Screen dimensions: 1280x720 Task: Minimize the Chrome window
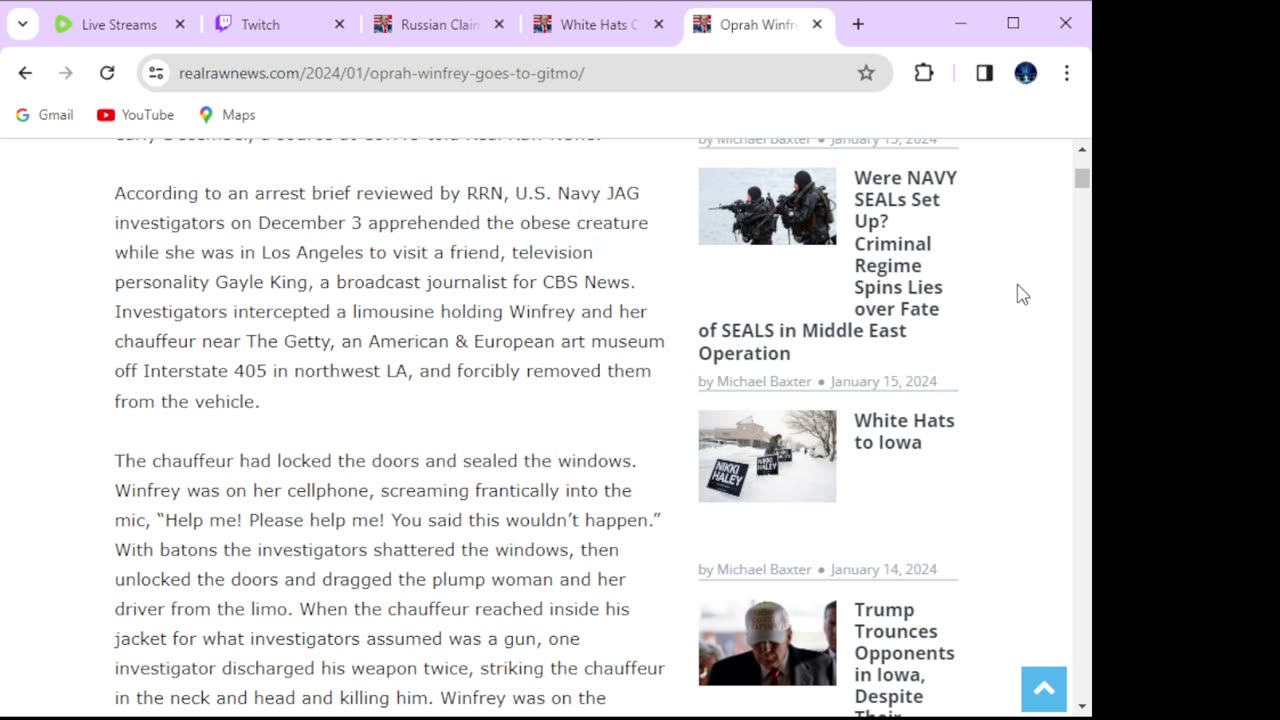(961, 24)
